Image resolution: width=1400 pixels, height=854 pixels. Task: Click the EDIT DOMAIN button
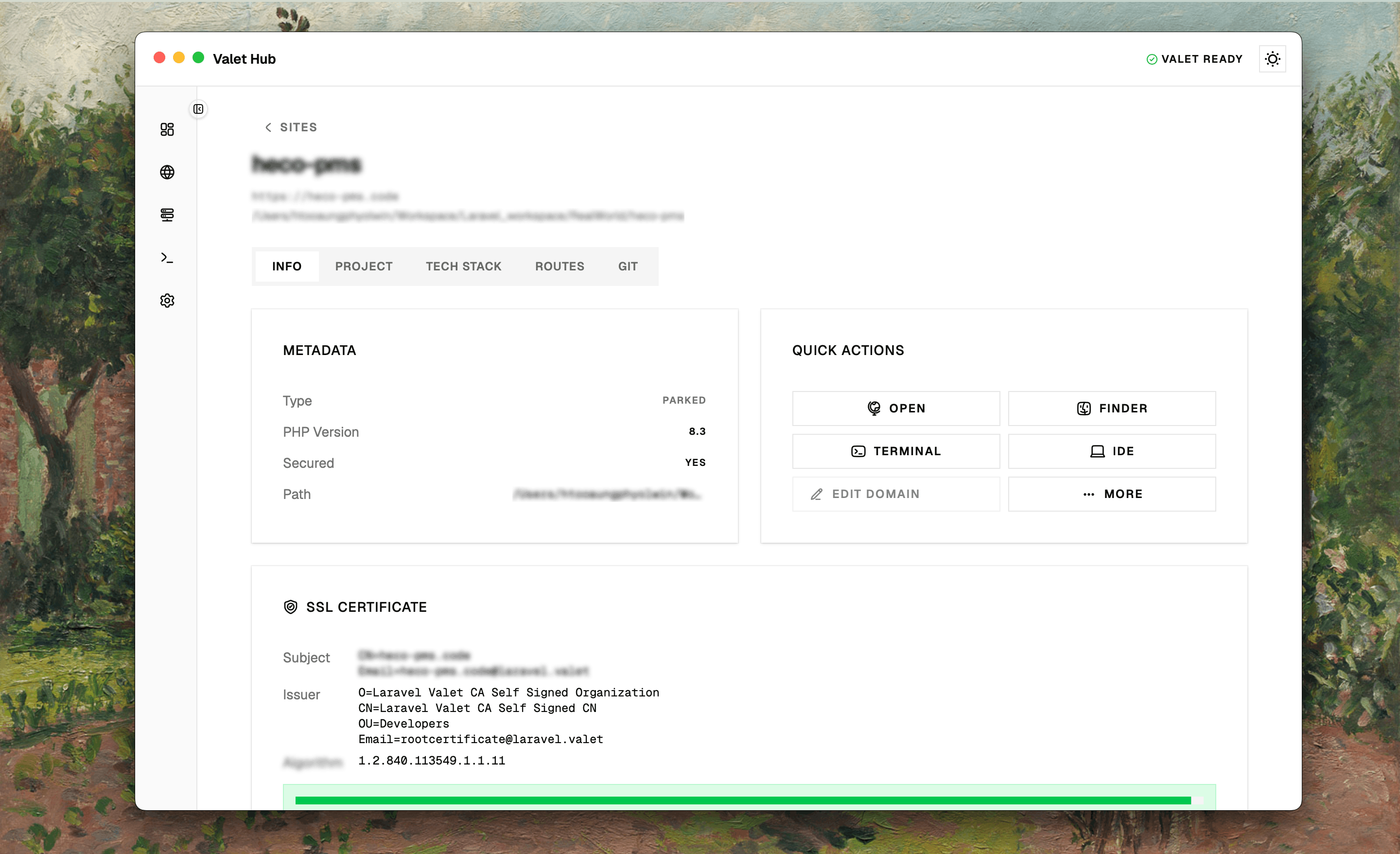pyautogui.click(x=896, y=494)
